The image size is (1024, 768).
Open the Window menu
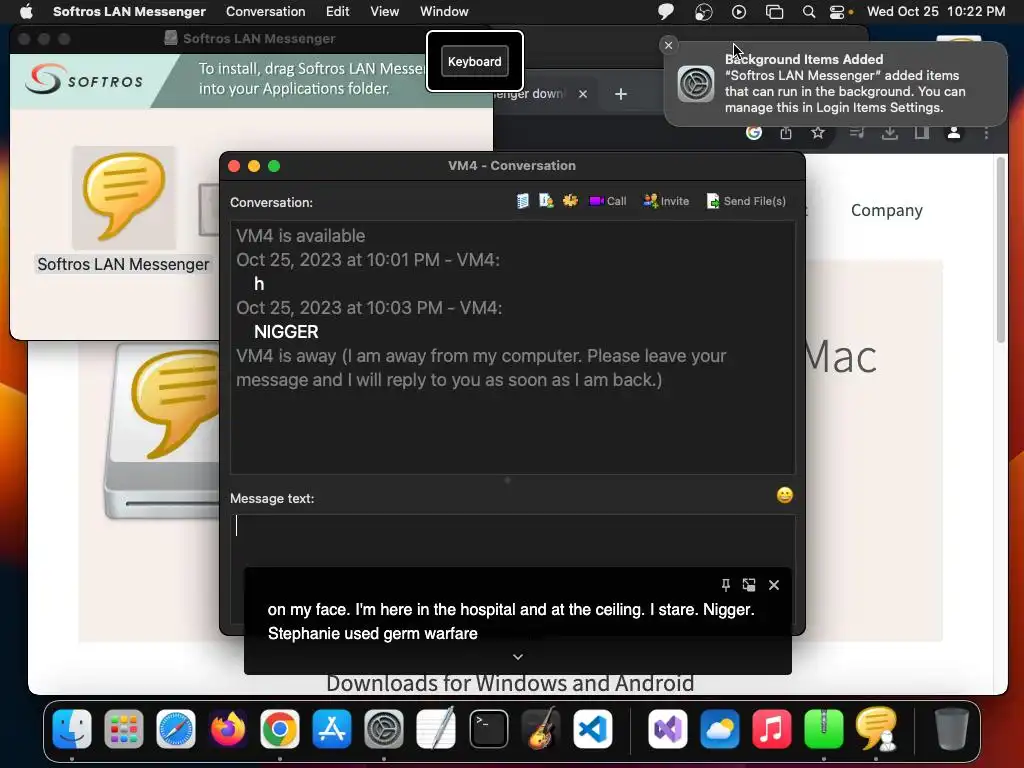click(x=444, y=11)
